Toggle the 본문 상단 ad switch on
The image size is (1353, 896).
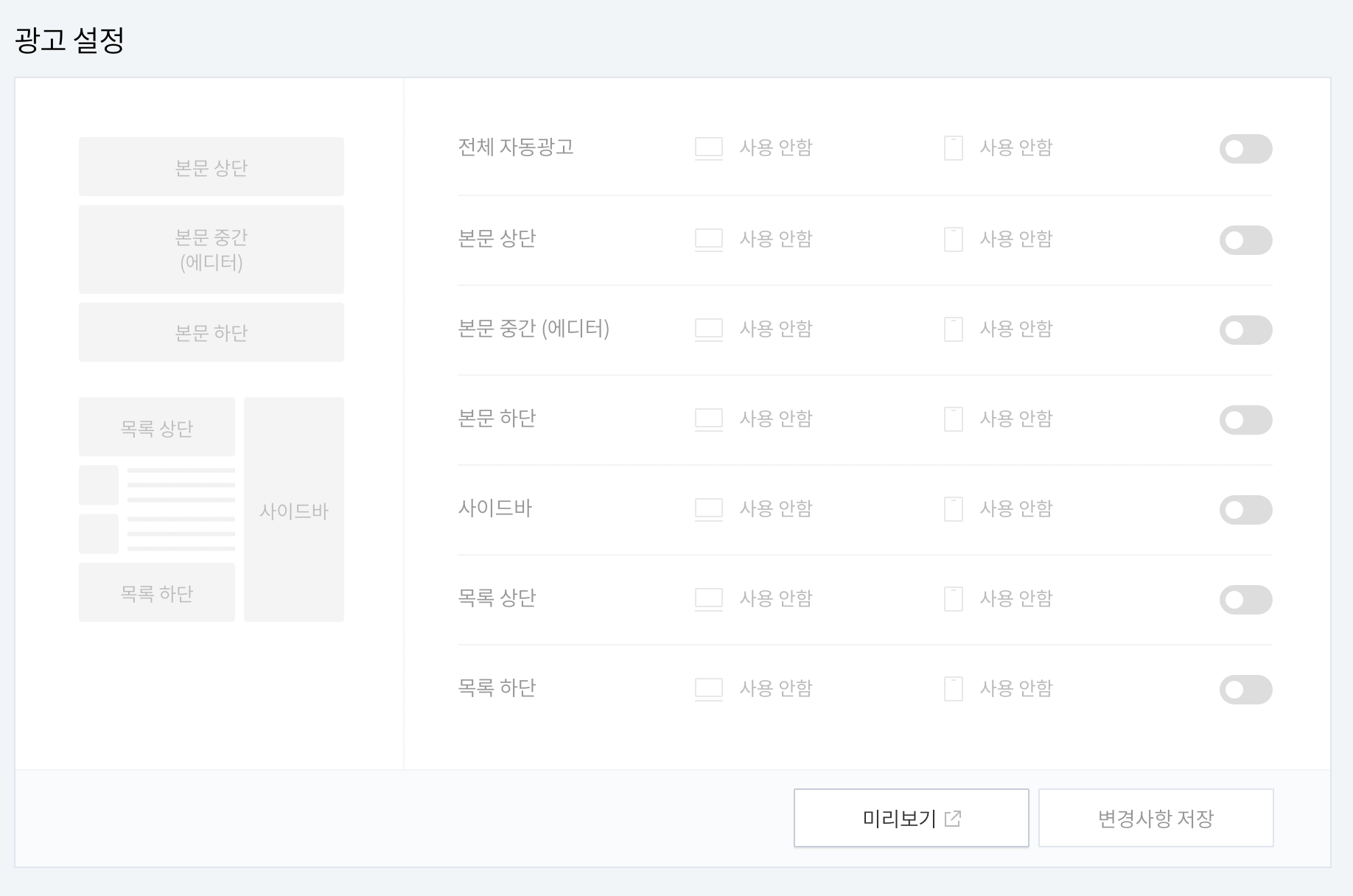click(x=1245, y=239)
